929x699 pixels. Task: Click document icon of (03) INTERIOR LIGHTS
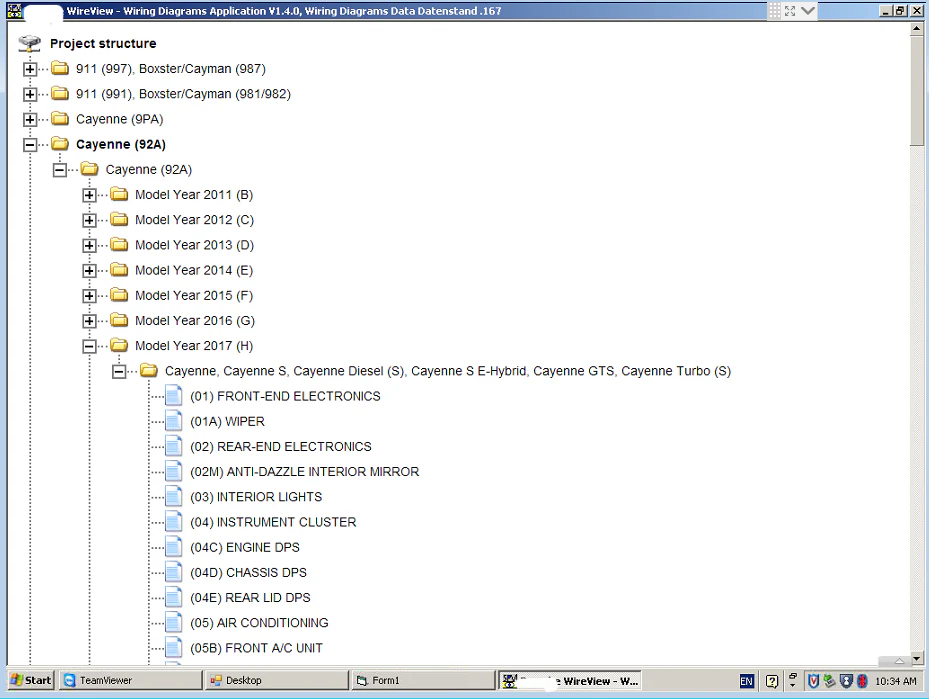(174, 496)
